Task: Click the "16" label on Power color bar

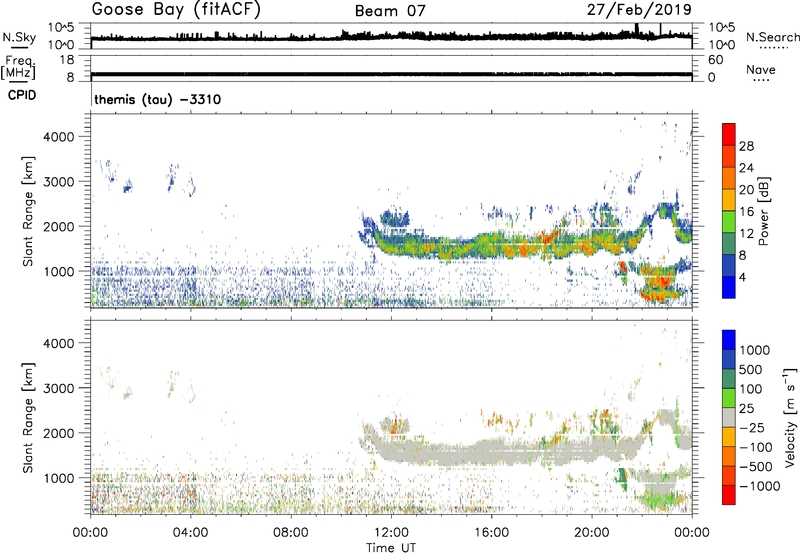Action: (746, 212)
